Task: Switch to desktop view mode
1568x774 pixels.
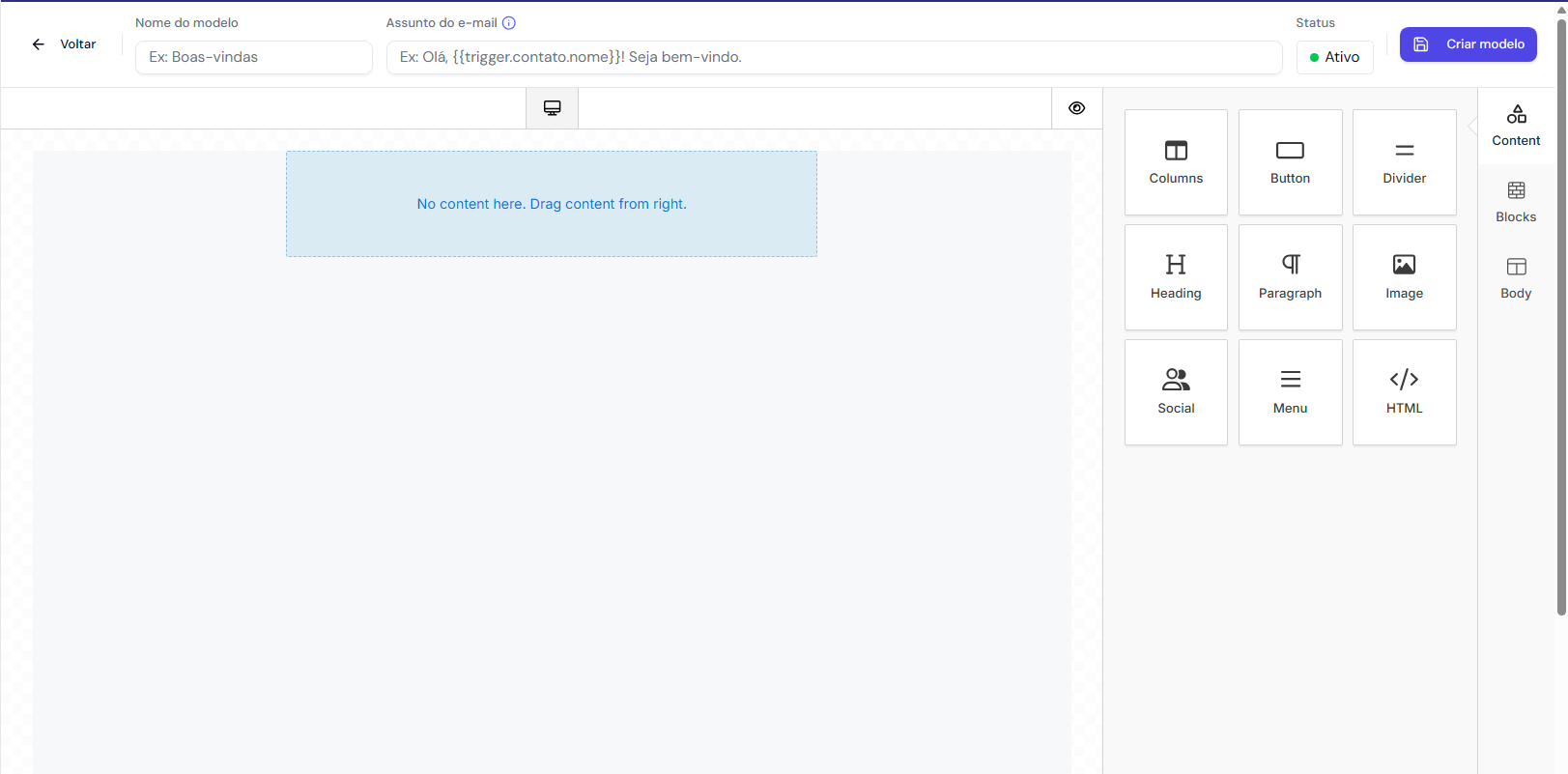Action: click(x=552, y=108)
